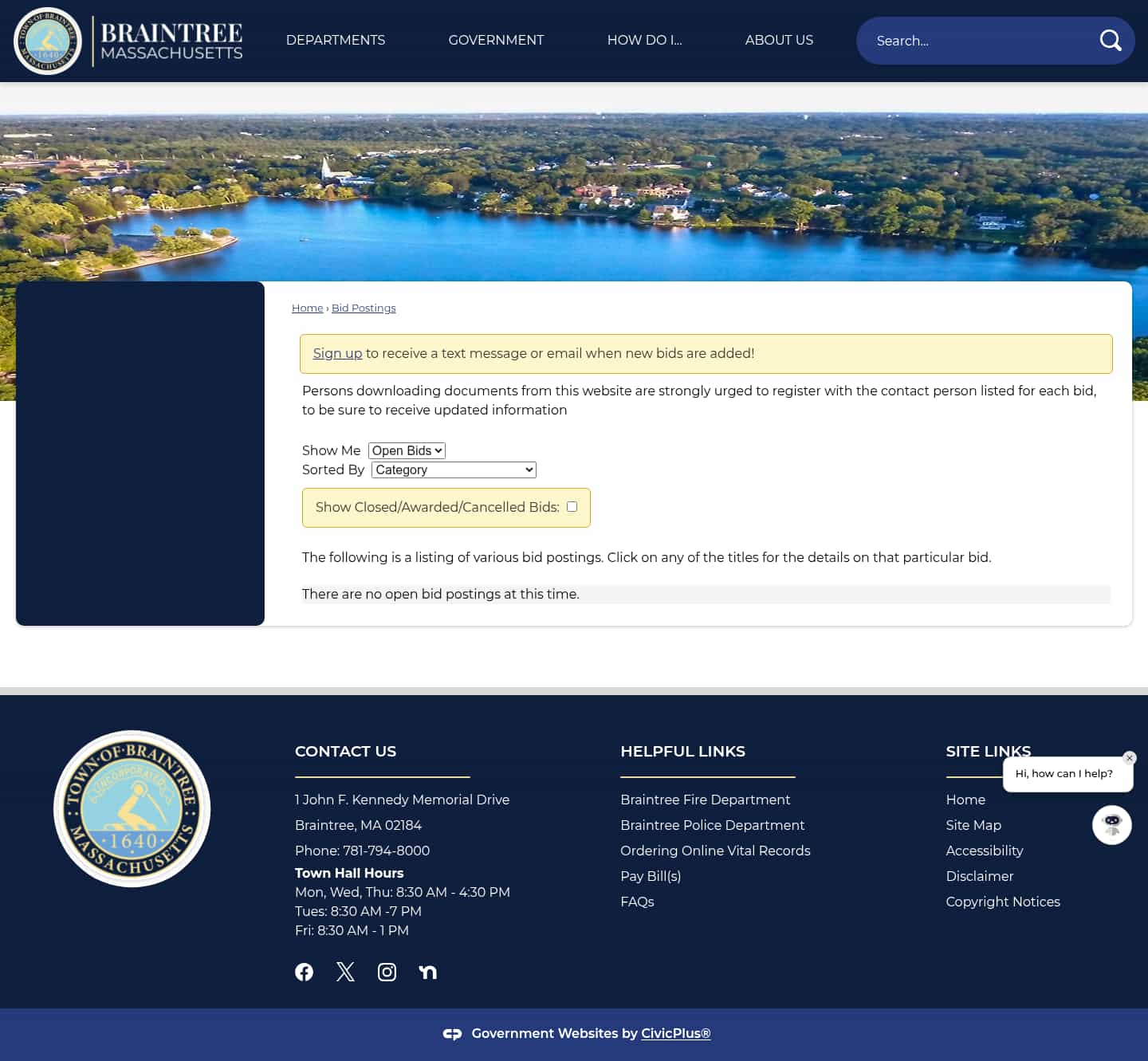Click the 'Town Hall Hours' heading

click(x=349, y=873)
